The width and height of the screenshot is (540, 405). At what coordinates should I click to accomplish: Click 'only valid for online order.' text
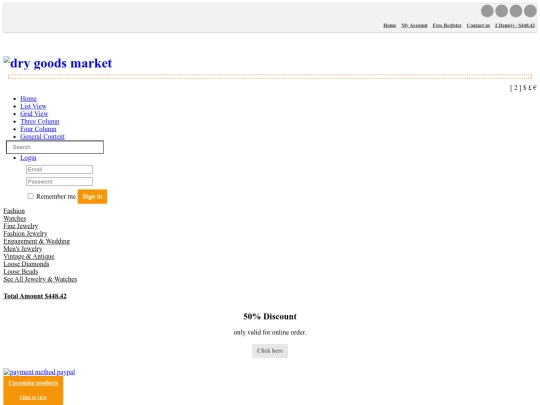(270, 332)
